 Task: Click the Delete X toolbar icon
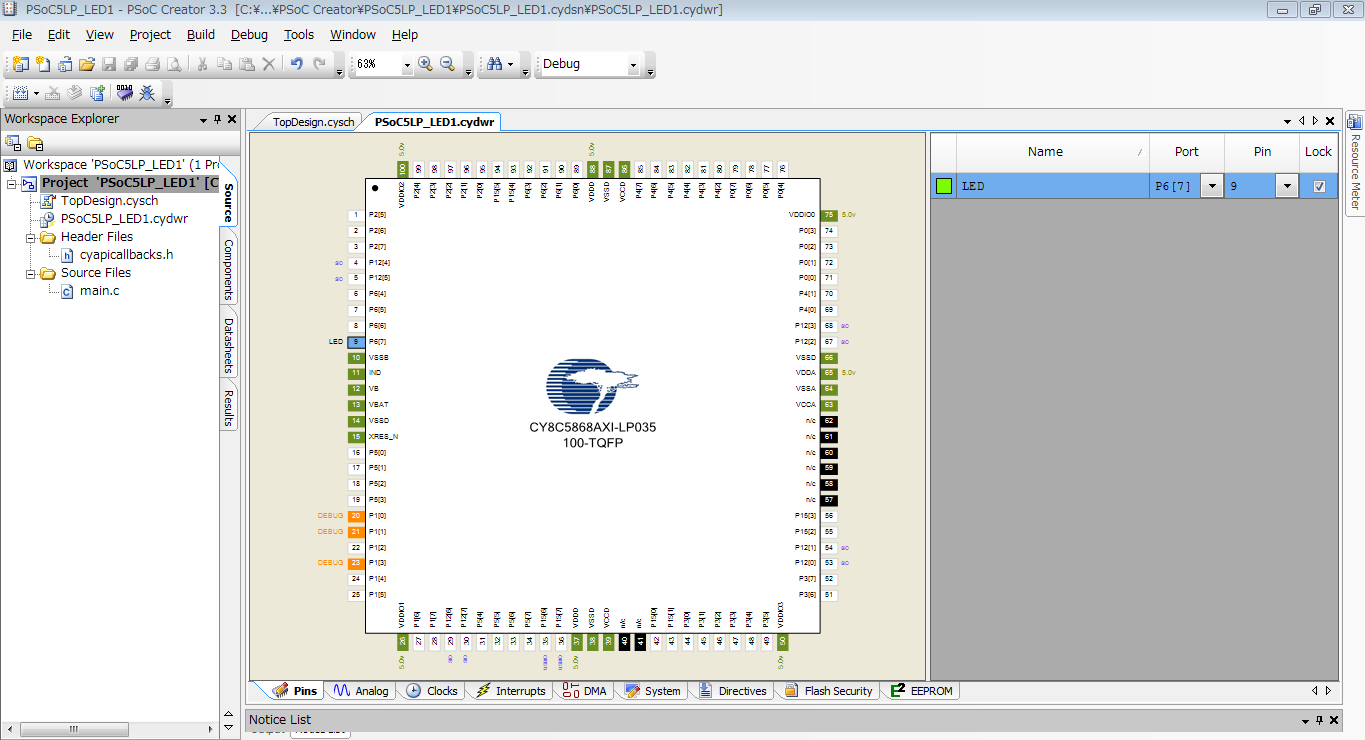(x=268, y=64)
